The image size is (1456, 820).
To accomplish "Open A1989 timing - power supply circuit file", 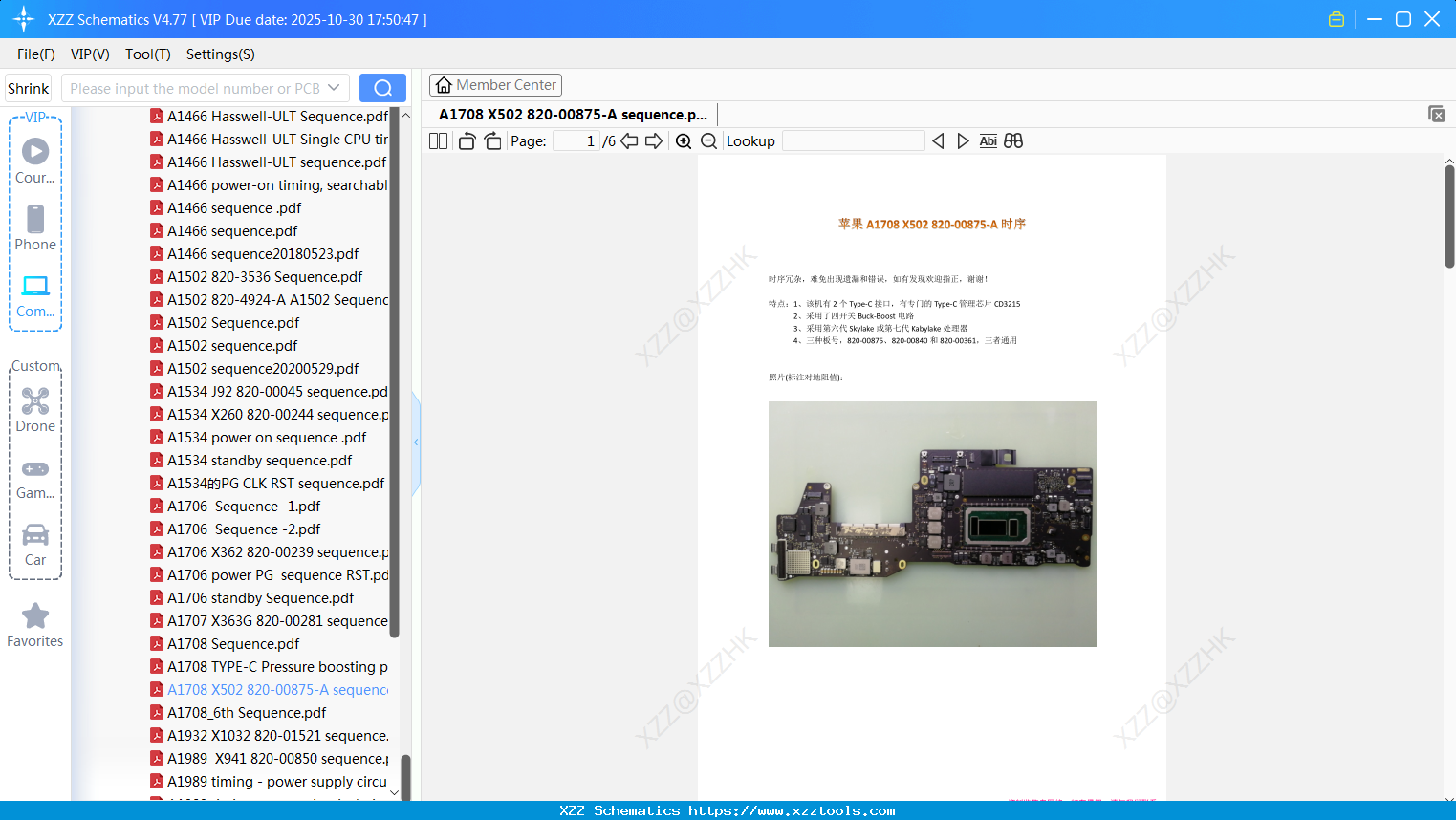I will pos(270,781).
